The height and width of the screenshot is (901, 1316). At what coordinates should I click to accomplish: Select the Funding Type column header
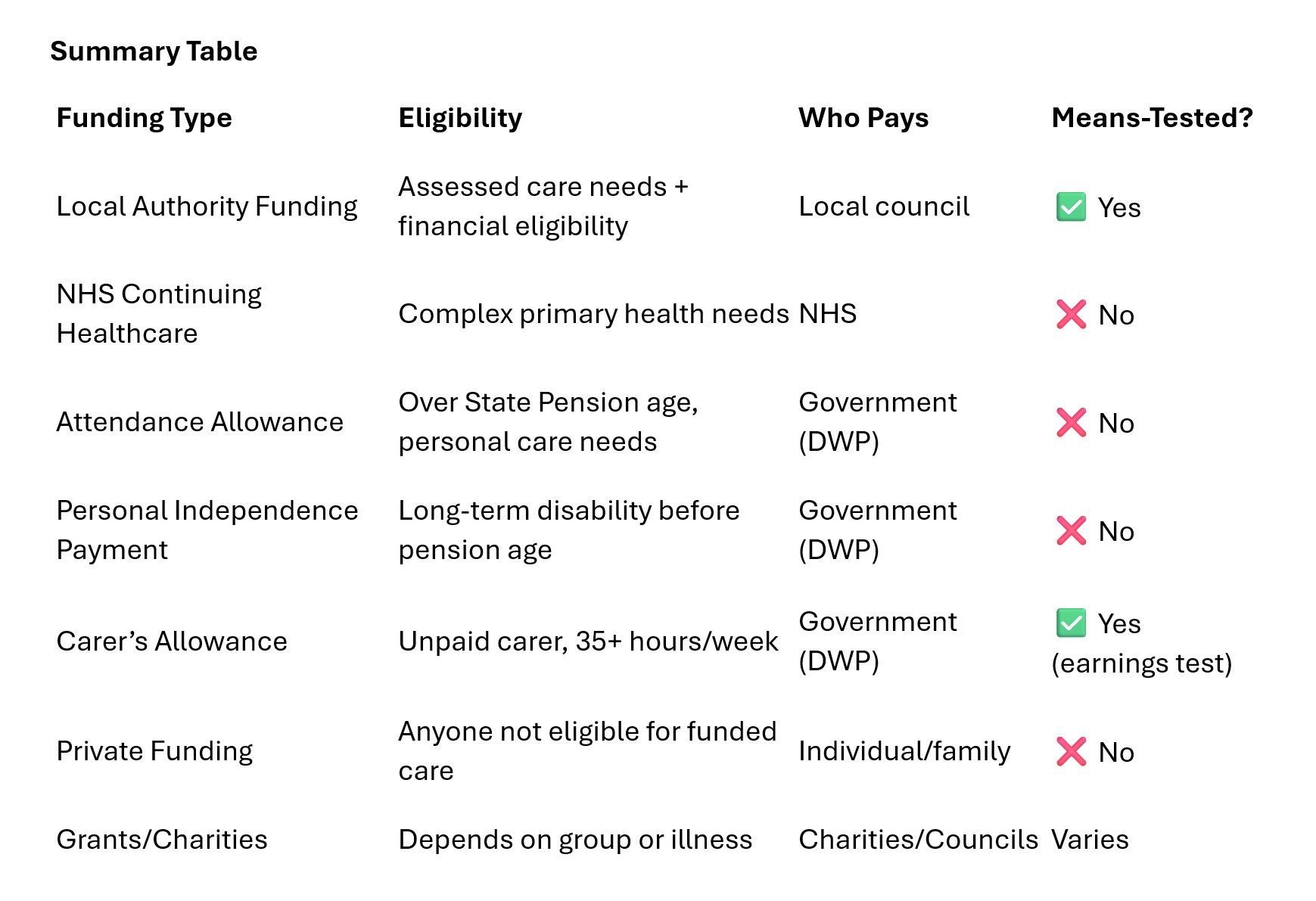pos(144,118)
